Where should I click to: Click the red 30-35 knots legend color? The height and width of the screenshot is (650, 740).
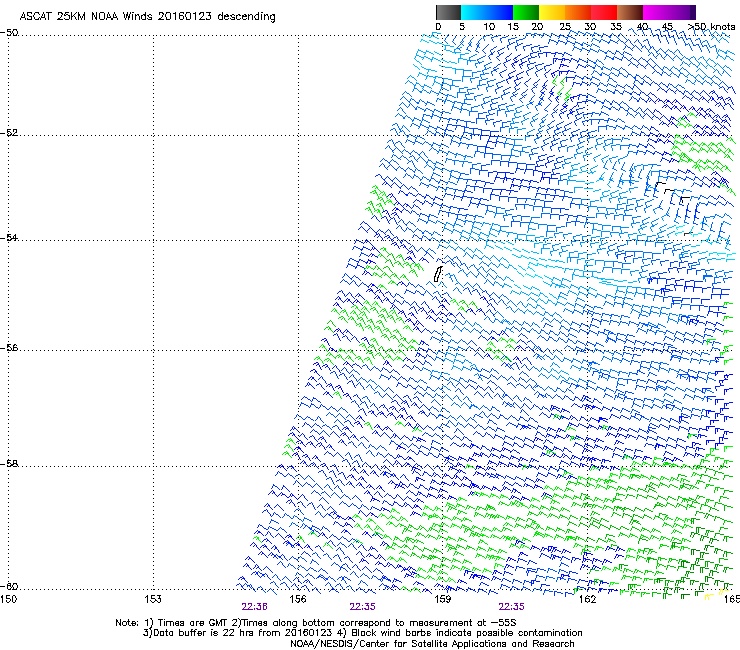[x=604, y=12]
